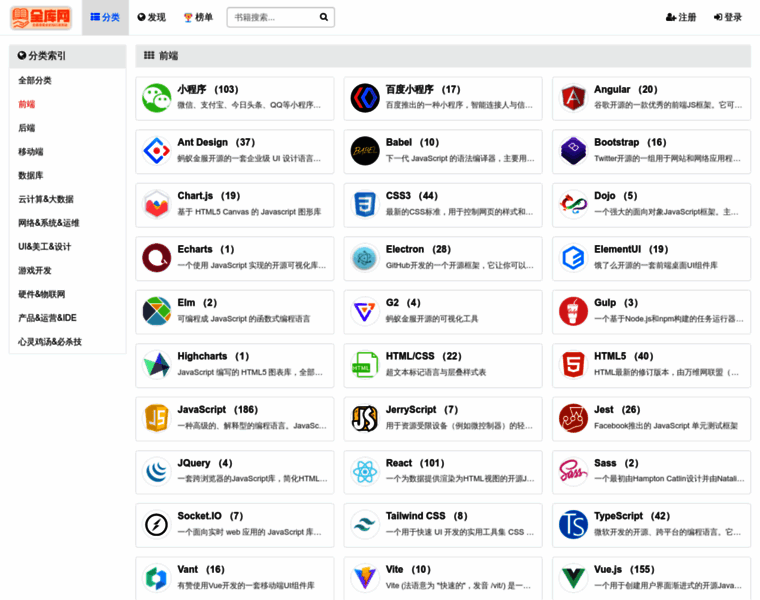Click the G2 logo icon
Viewport: 760px width, 600px height.
tap(365, 311)
